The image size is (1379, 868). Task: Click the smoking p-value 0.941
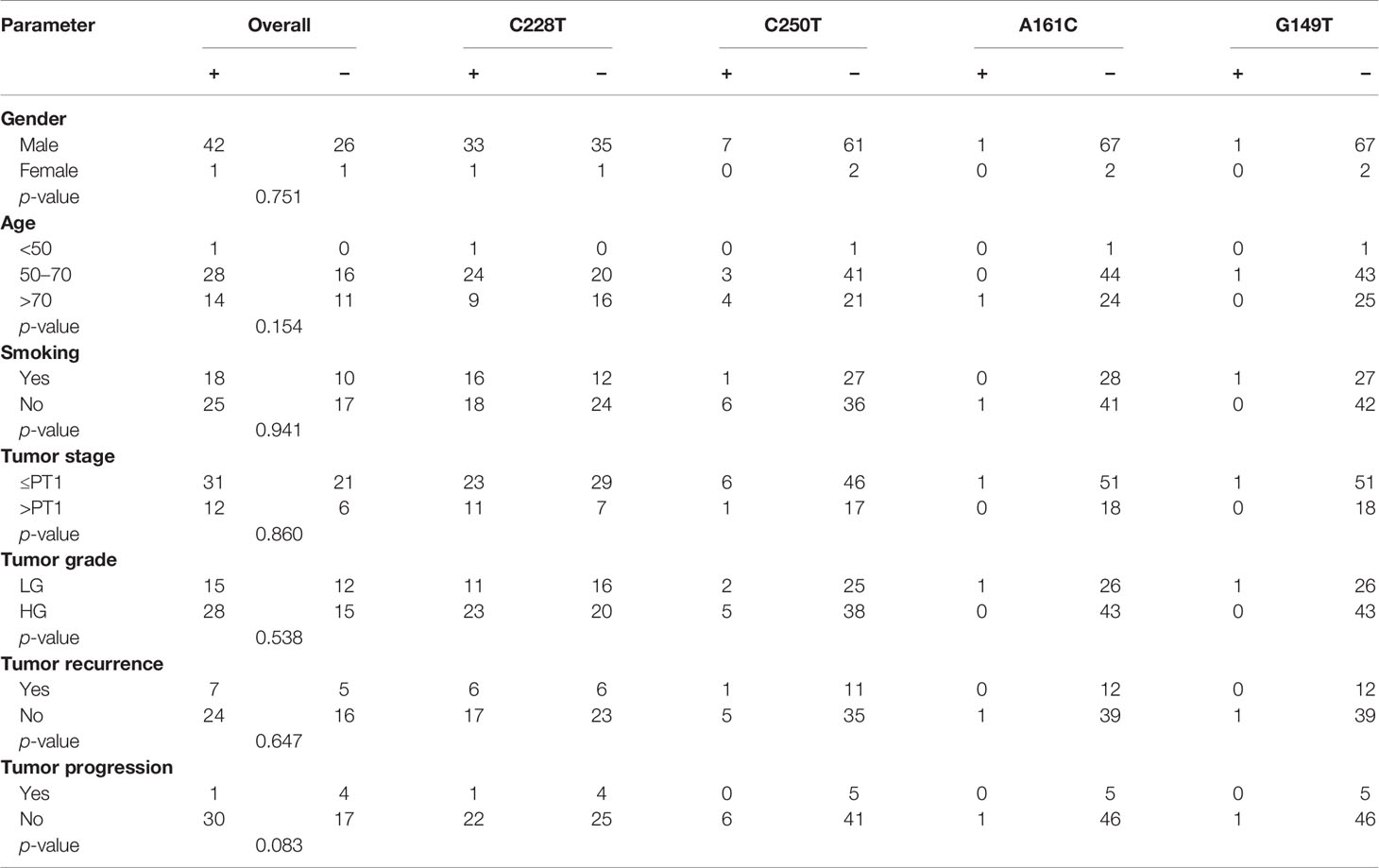click(279, 431)
